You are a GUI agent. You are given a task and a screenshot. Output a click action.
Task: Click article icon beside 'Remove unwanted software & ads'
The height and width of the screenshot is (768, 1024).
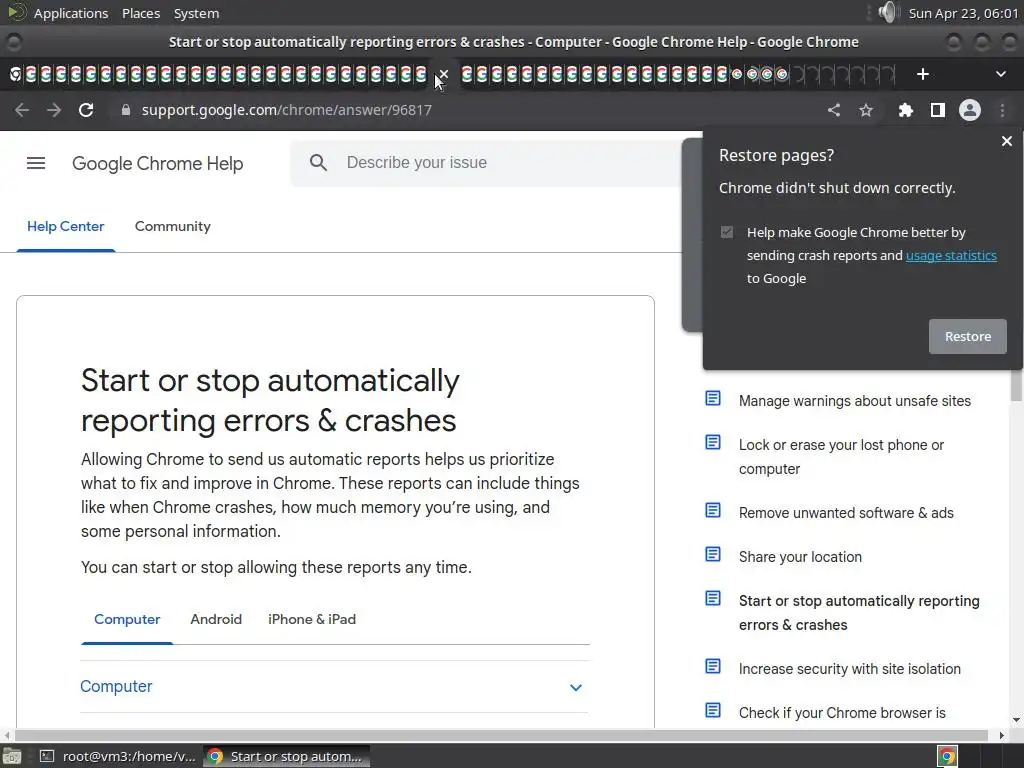[x=713, y=510]
